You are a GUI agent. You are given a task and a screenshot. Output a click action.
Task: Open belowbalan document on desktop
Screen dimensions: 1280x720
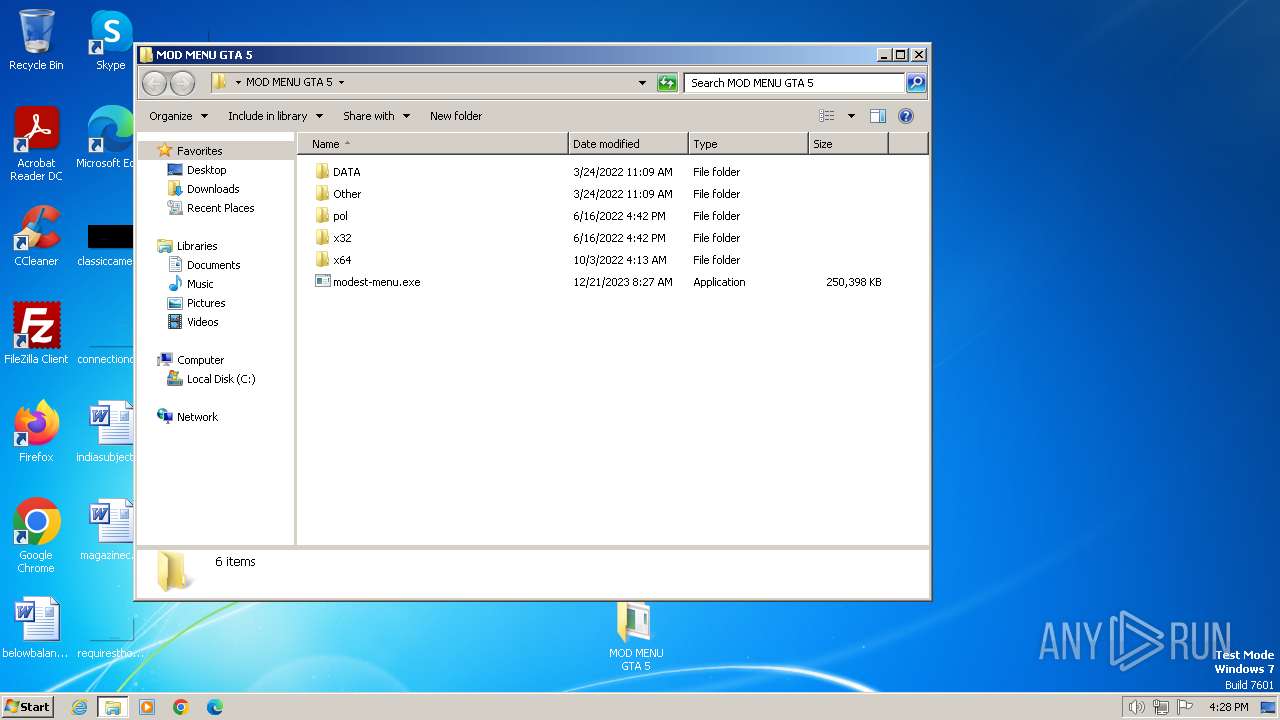point(36,628)
